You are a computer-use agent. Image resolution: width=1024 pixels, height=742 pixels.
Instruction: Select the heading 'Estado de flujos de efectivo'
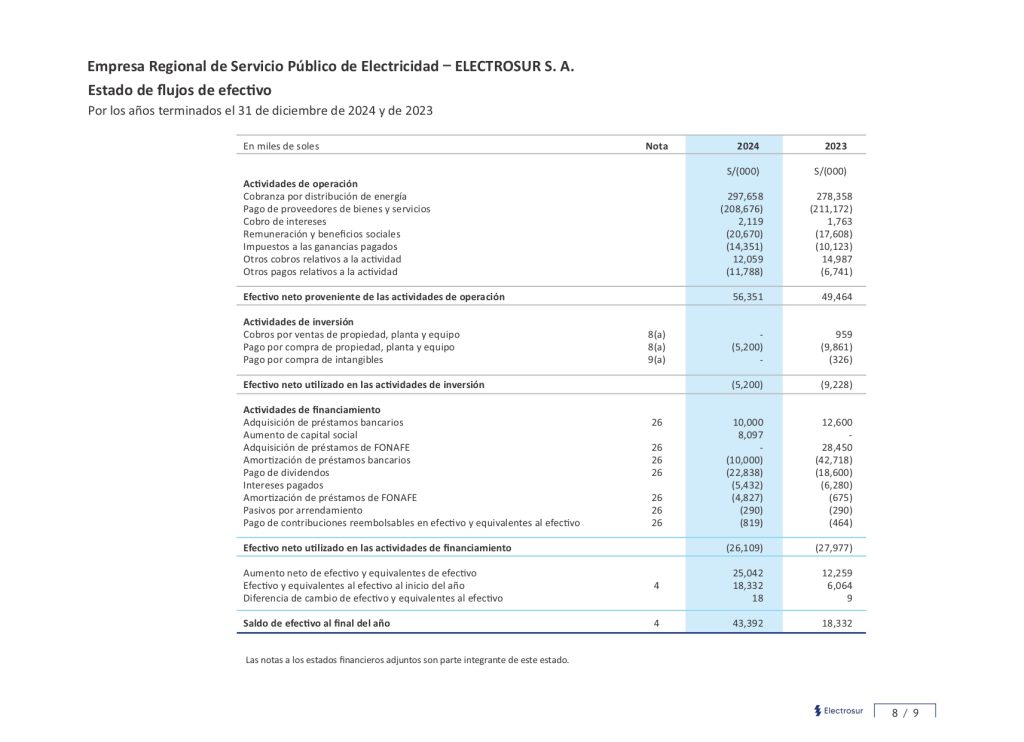(x=180, y=90)
